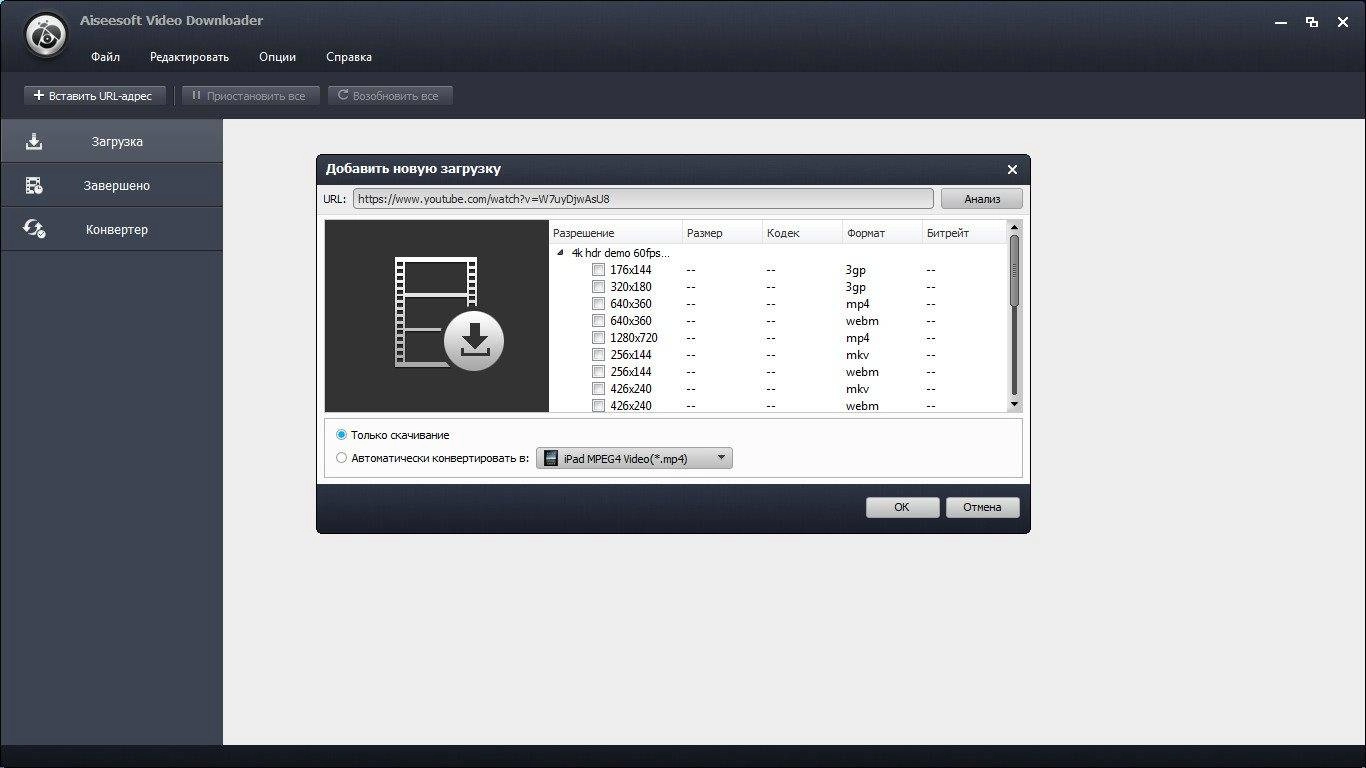Click the Aiseesoft app logo icon
This screenshot has width=1366, height=768.
coord(45,37)
